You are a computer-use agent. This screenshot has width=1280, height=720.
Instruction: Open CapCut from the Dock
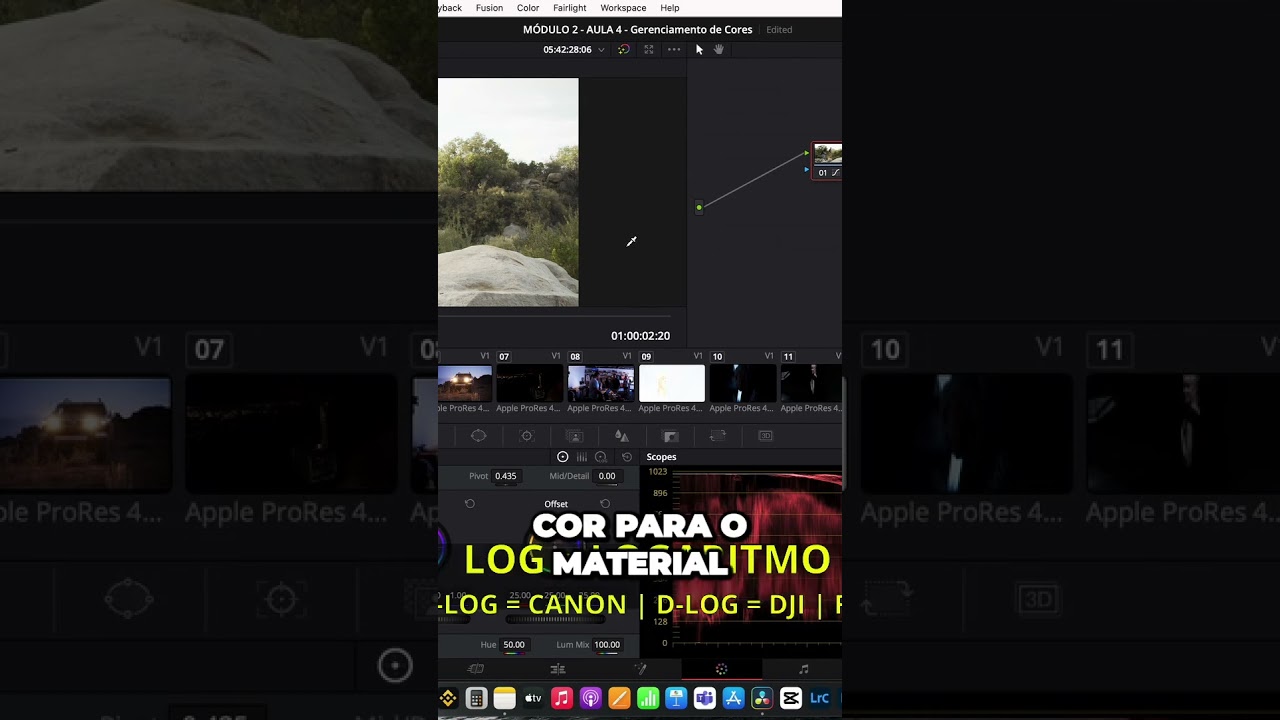coord(790,698)
